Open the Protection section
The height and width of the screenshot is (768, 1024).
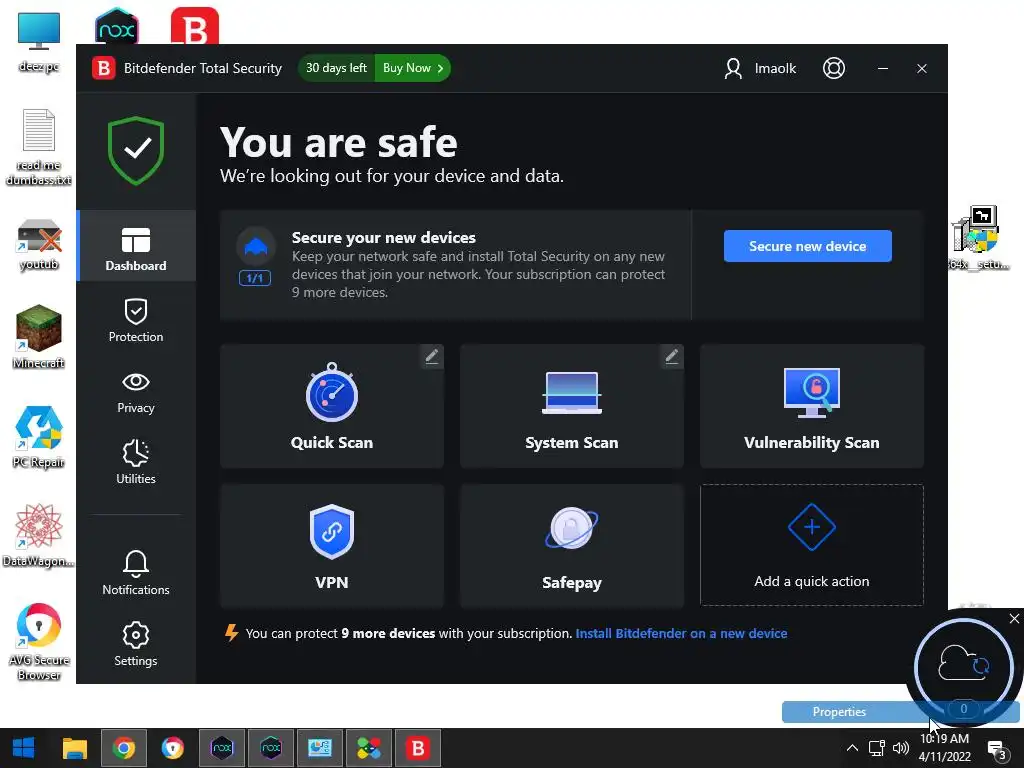tap(136, 320)
